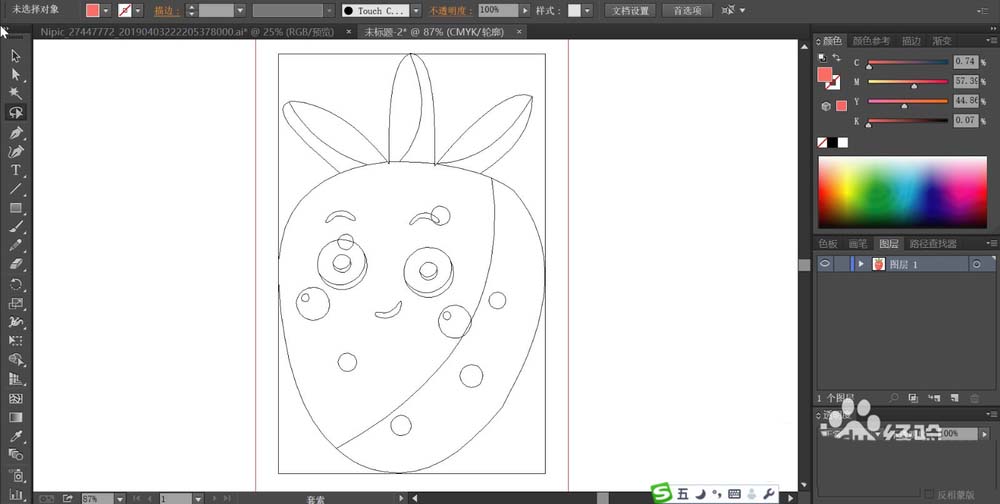Click the Make Clipping Mask icon in Layers

click(913, 398)
